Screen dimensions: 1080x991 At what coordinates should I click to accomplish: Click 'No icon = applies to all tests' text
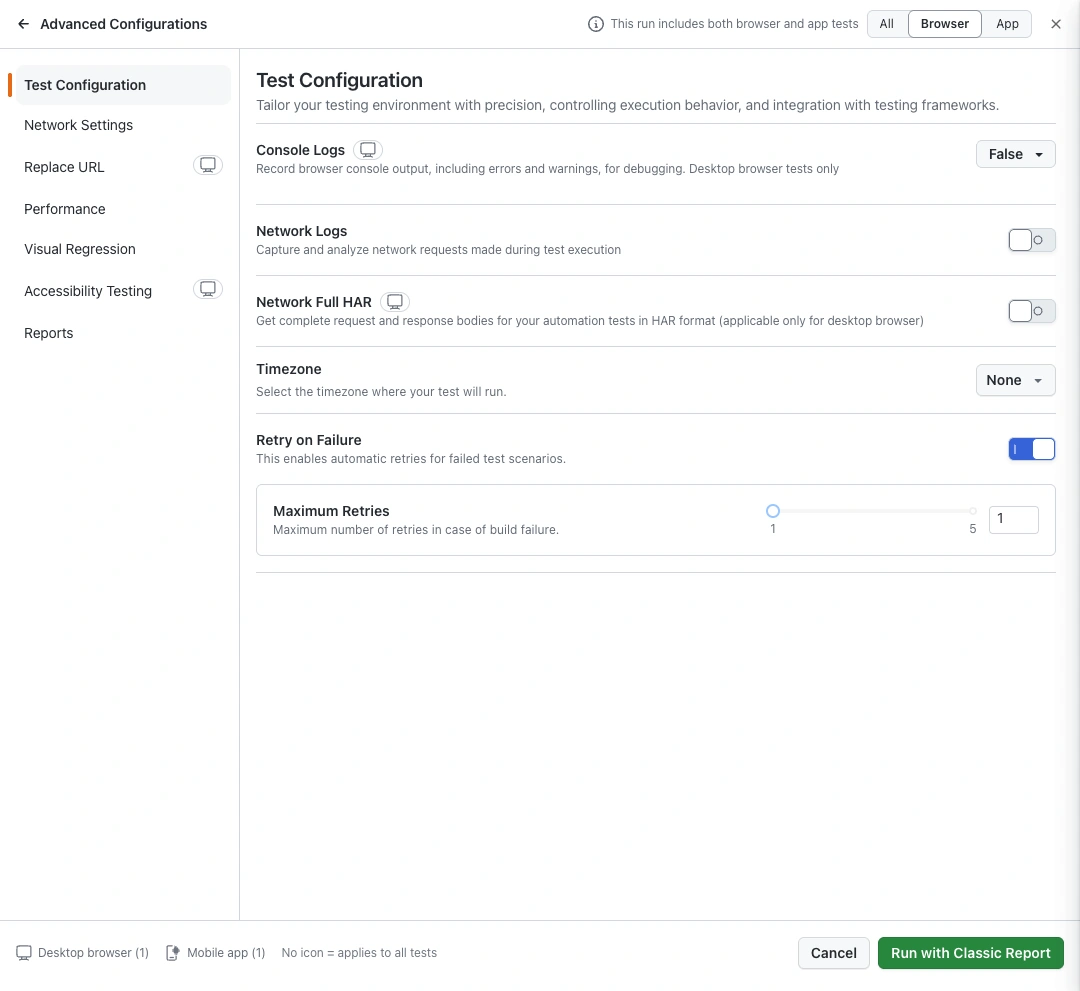(x=359, y=953)
